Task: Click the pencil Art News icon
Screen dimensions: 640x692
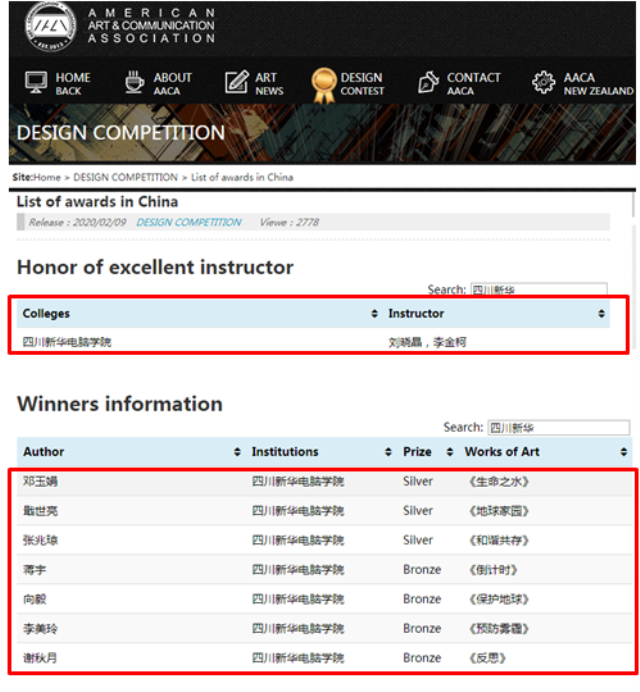Action: click(236, 83)
